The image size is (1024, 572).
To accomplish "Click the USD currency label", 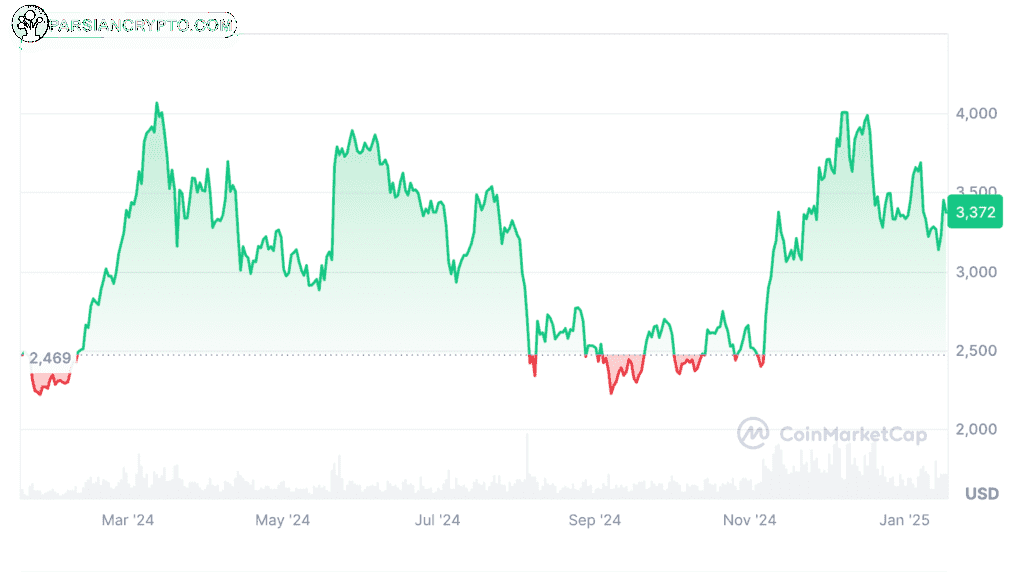I will (x=982, y=494).
